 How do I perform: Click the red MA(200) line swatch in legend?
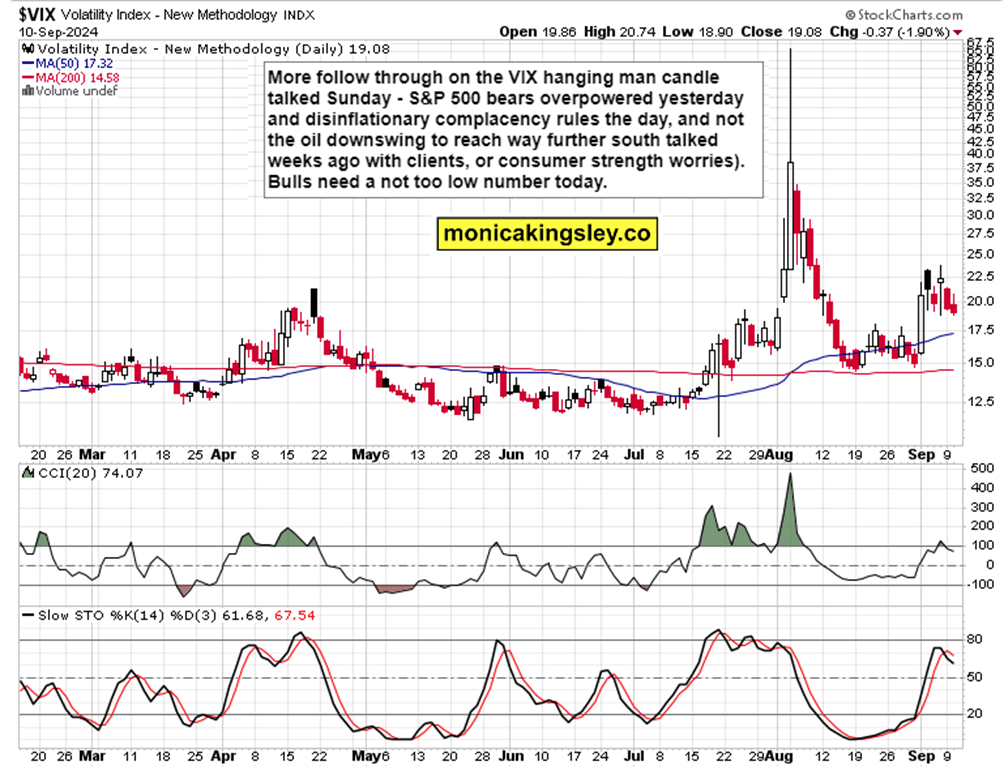28,77
